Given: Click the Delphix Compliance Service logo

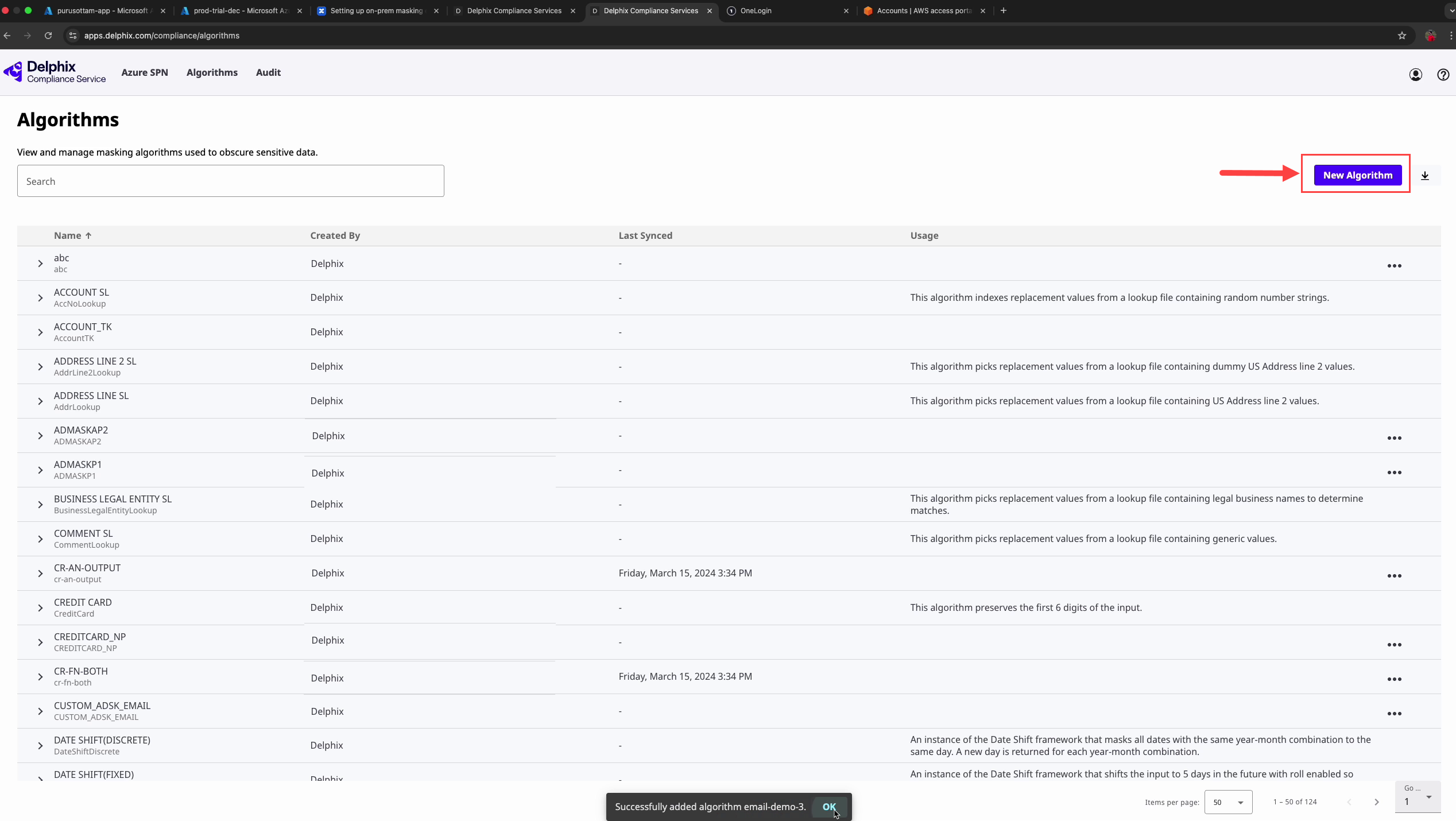Looking at the screenshot, I should point(55,72).
